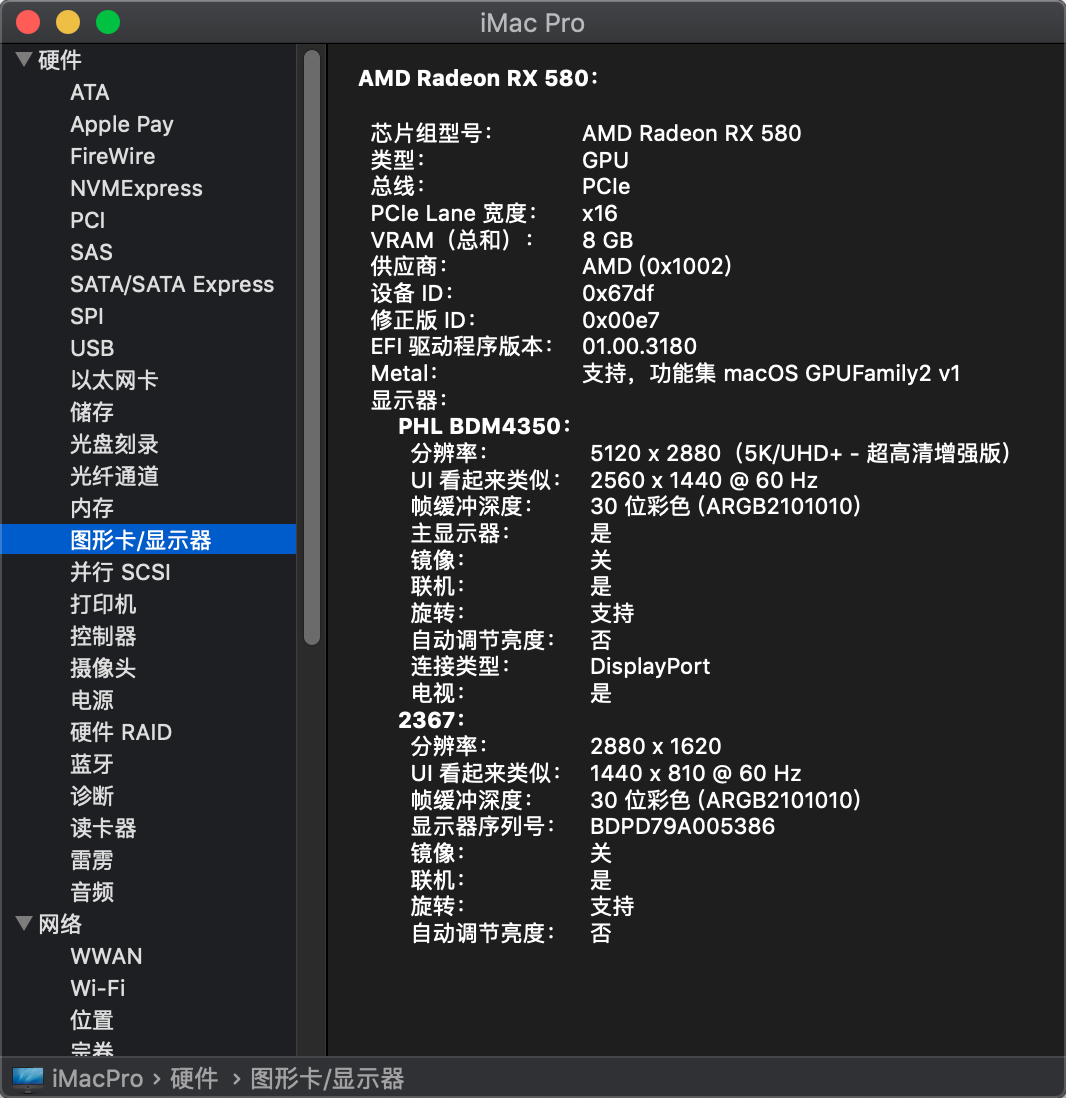The image size is (1066, 1098).
Task: Click 2560 x 1440 @ 60 Hz value
Action: tap(704, 480)
